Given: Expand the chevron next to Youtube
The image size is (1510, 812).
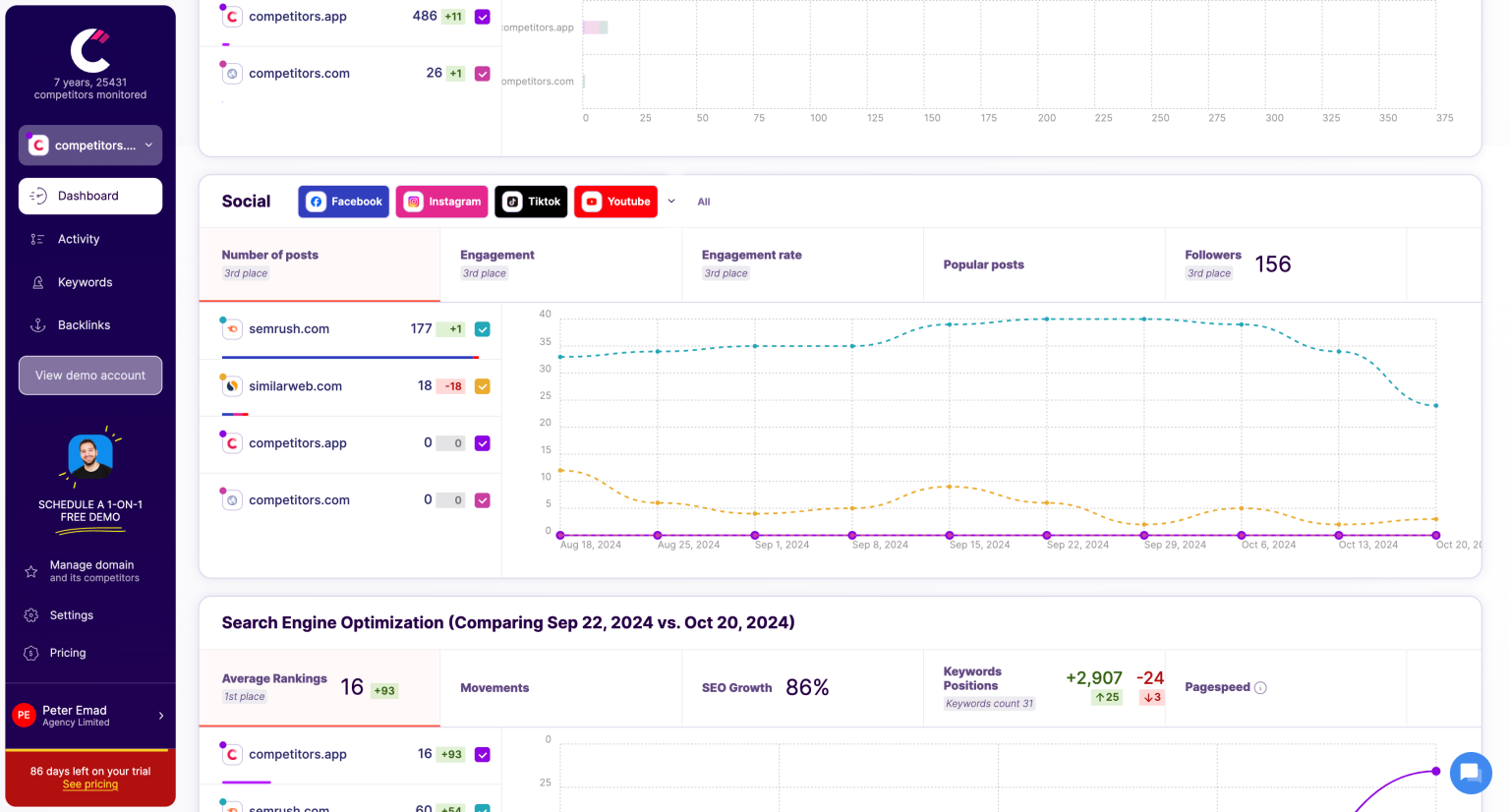Looking at the screenshot, I should click(671, 202).
